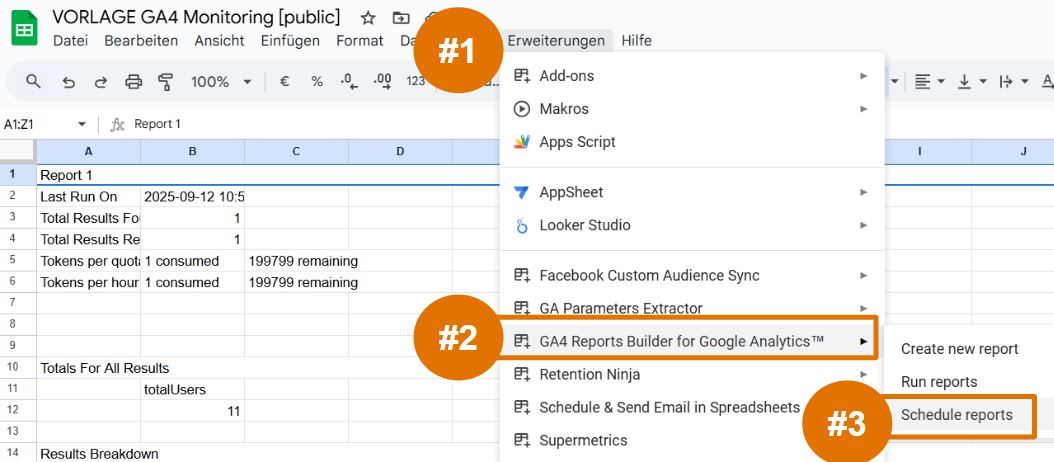
Task: Select cell 'Results Breakdown'
Action: pyautogui.click(x=89, y=454)
